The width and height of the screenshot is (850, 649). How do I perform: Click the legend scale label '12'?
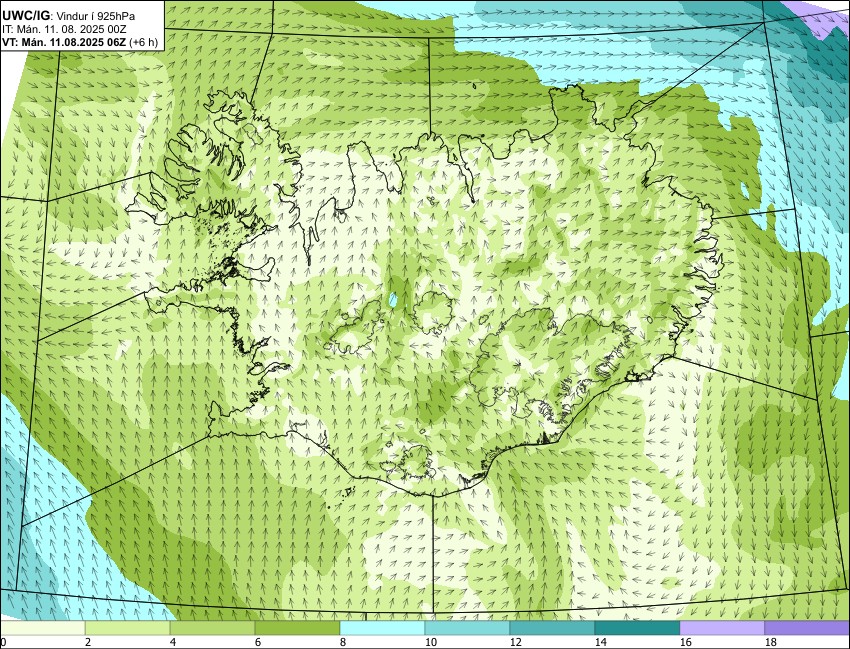(x=516, y=642)
